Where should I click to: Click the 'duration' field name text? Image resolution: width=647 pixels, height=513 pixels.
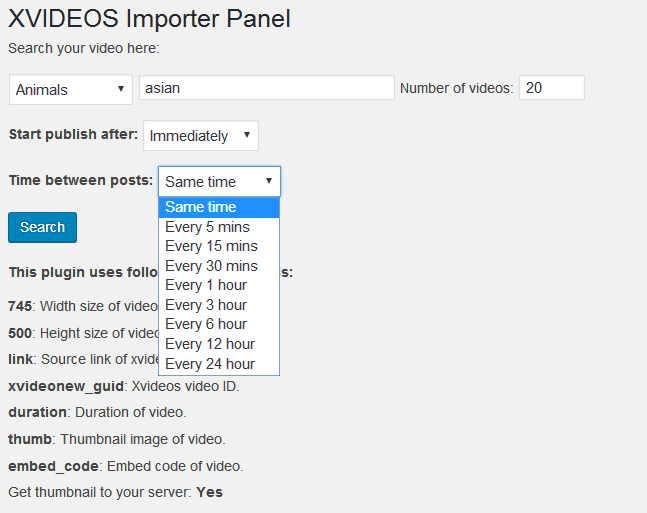tap(38, 412)
